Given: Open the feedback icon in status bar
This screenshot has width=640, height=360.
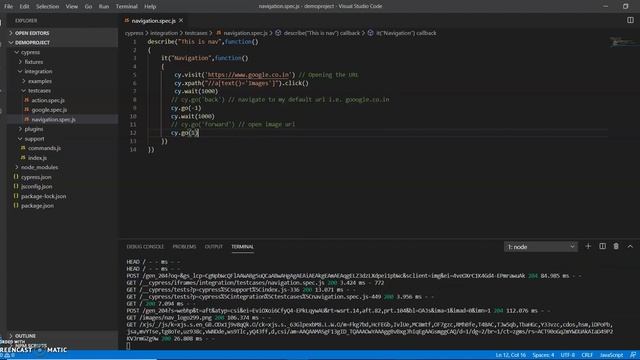Looking at the screenshot, I should [x=633, y=355].
